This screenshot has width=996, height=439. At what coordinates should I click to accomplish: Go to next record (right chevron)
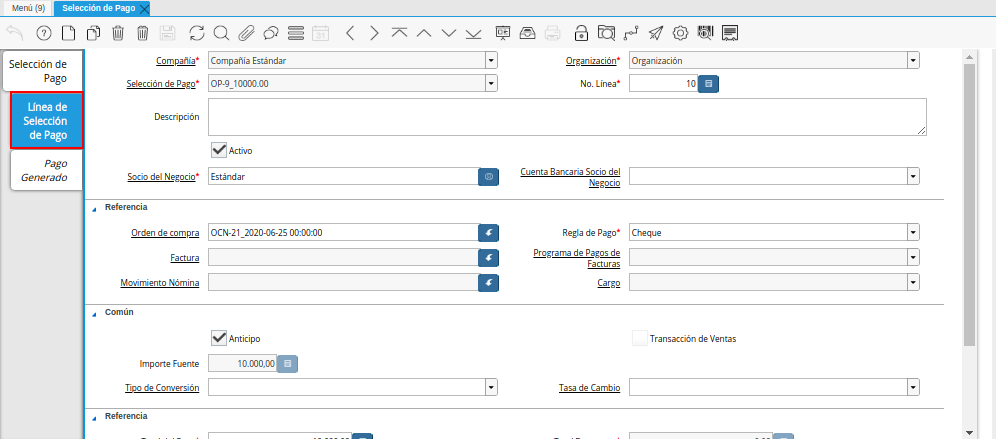click(375, 33)
